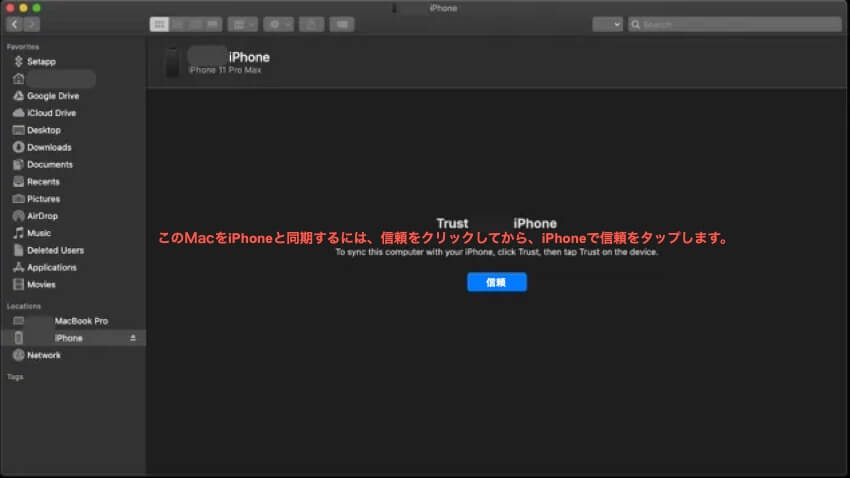This screenshot has width=850, height=478.
Task: Click the Edit Tags toolbar button
Action: click(x=342, y=24)
